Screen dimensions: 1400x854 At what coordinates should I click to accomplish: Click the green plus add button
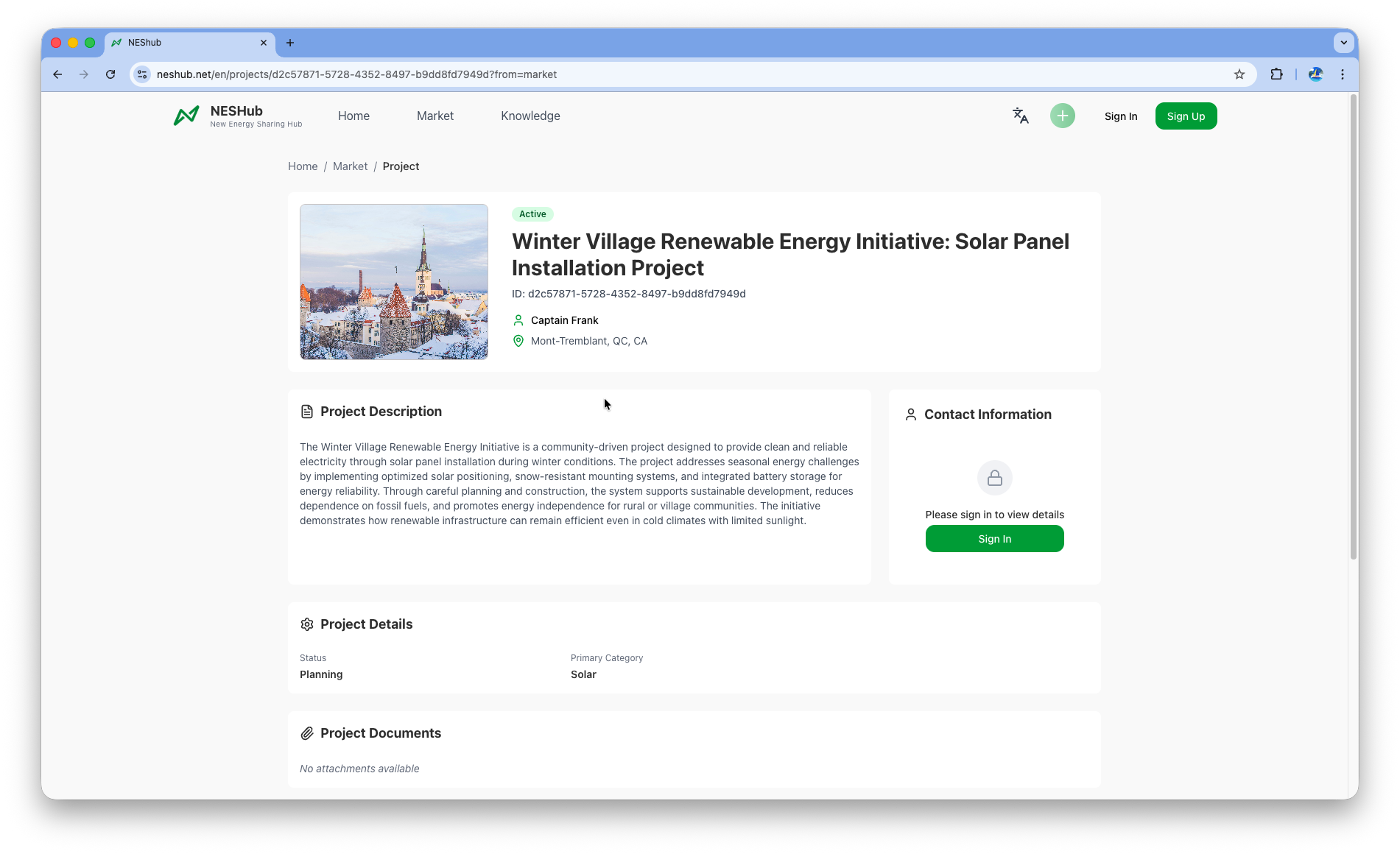(x=1062, y=116)
